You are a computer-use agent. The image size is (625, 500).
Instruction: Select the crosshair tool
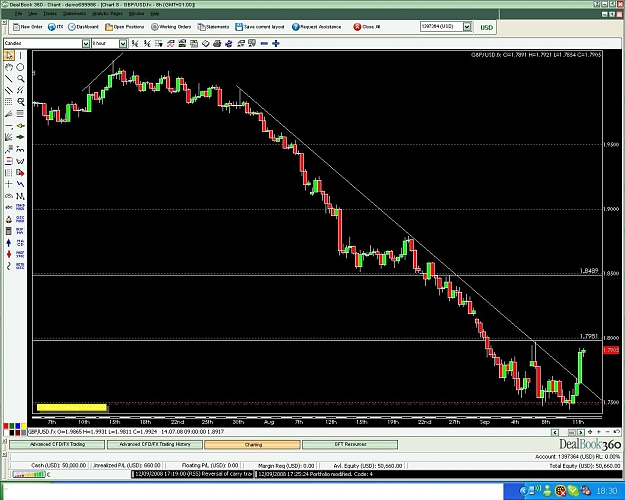point(9,184)
